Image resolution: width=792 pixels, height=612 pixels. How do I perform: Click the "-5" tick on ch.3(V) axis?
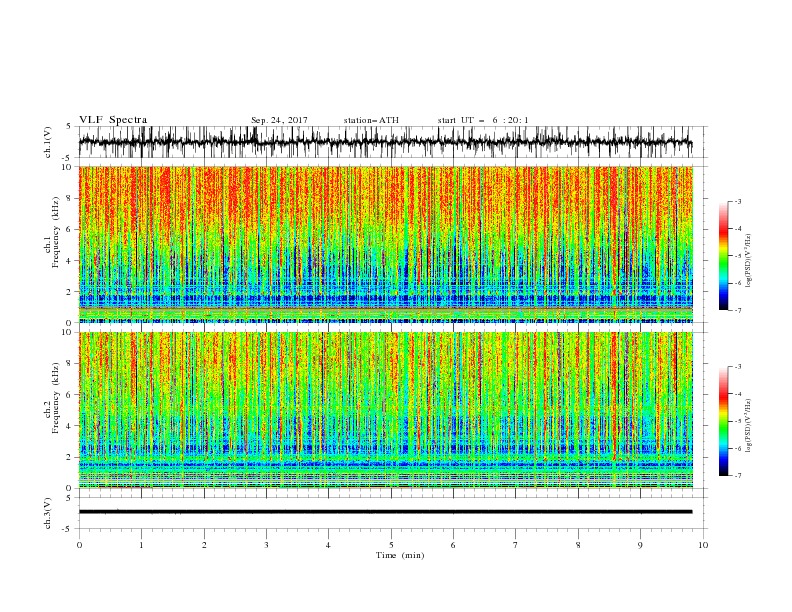(x=67, y=529)
